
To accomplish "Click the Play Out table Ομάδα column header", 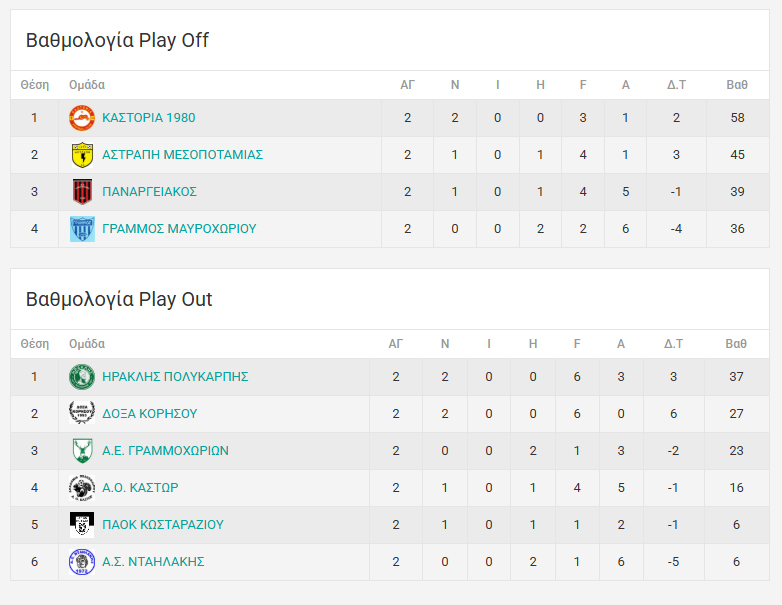I will 87,344.
